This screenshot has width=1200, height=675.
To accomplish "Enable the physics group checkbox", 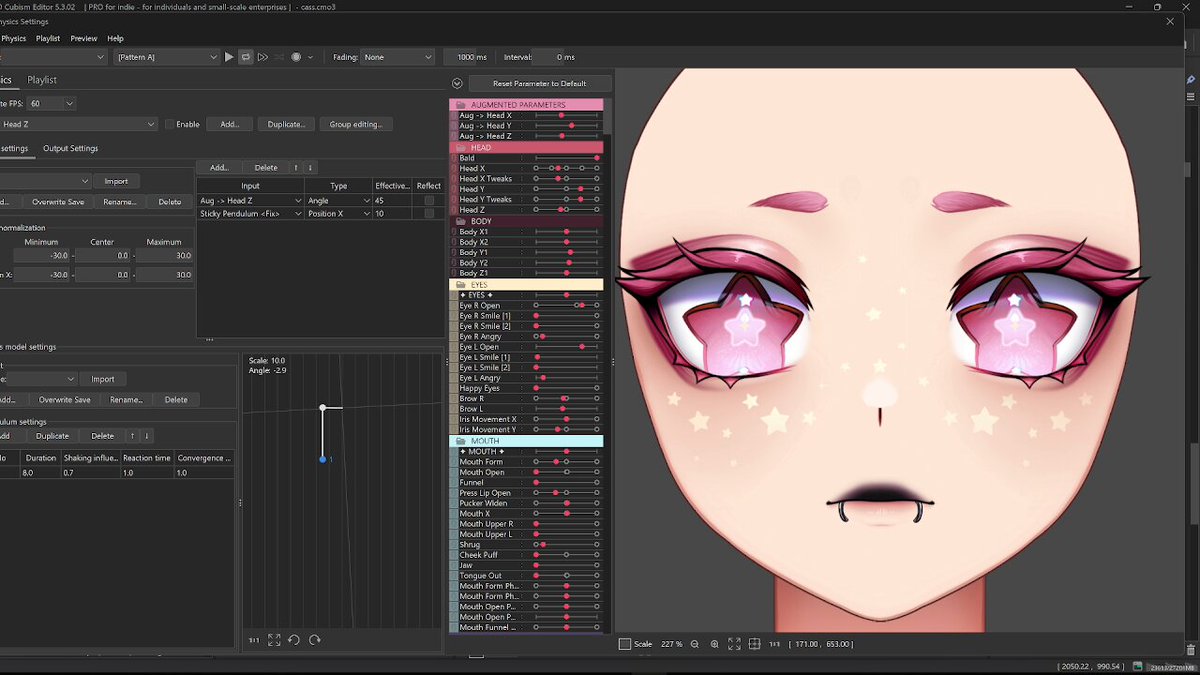I will coord(169,124).
